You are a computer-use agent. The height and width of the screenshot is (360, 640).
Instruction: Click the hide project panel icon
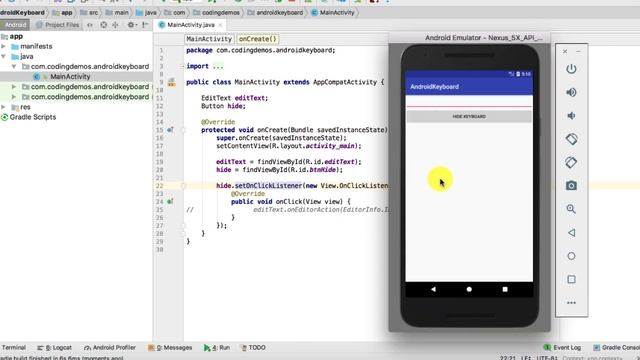[x=145, y=25]
